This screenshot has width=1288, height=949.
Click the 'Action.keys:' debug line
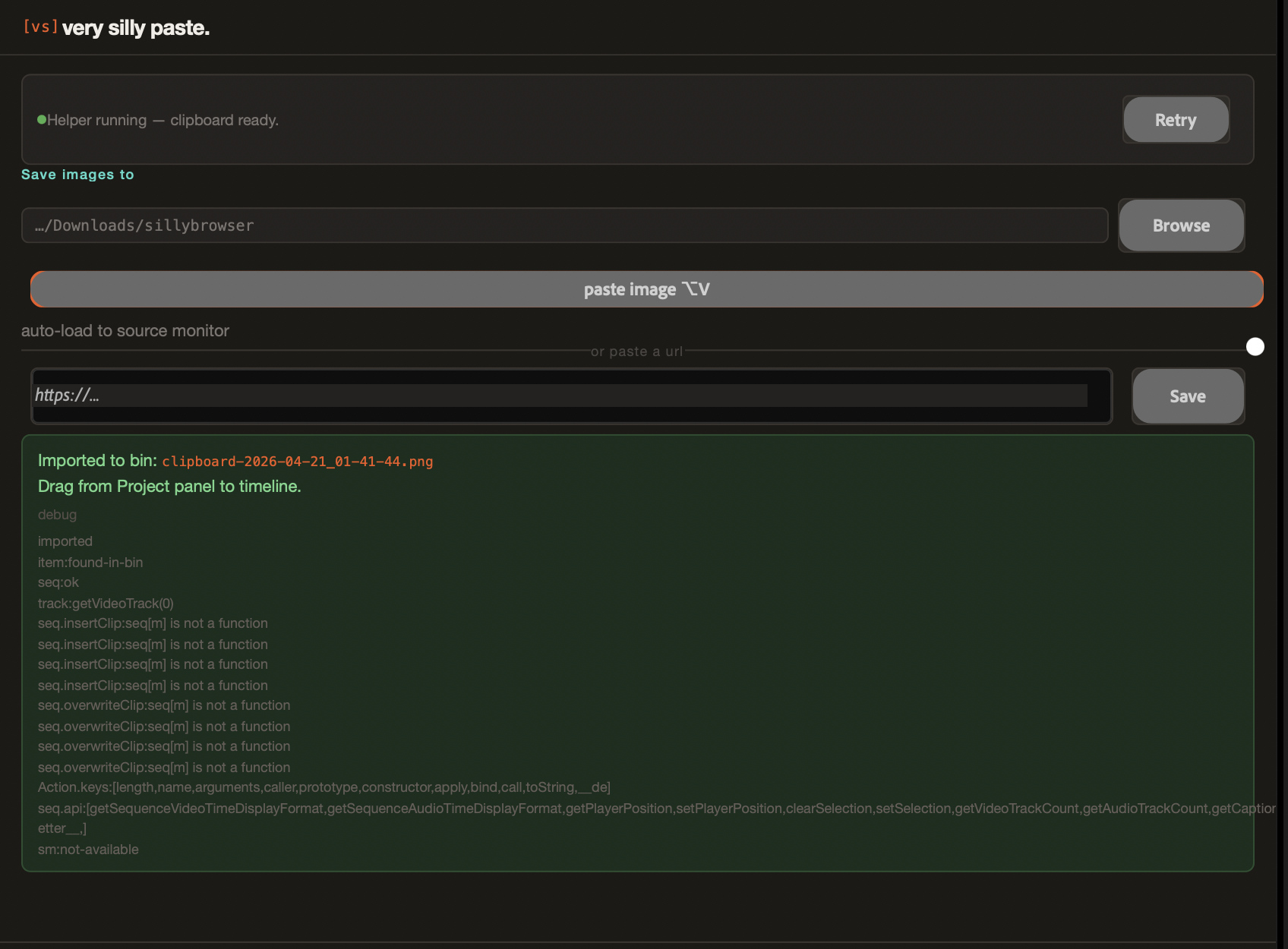[324, 787]
